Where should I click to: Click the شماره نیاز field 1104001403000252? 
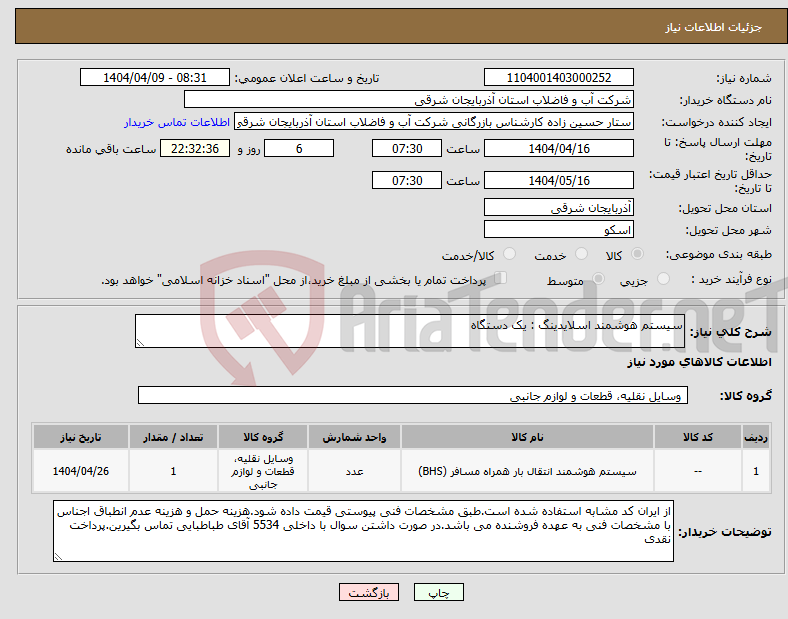[558, 77]
